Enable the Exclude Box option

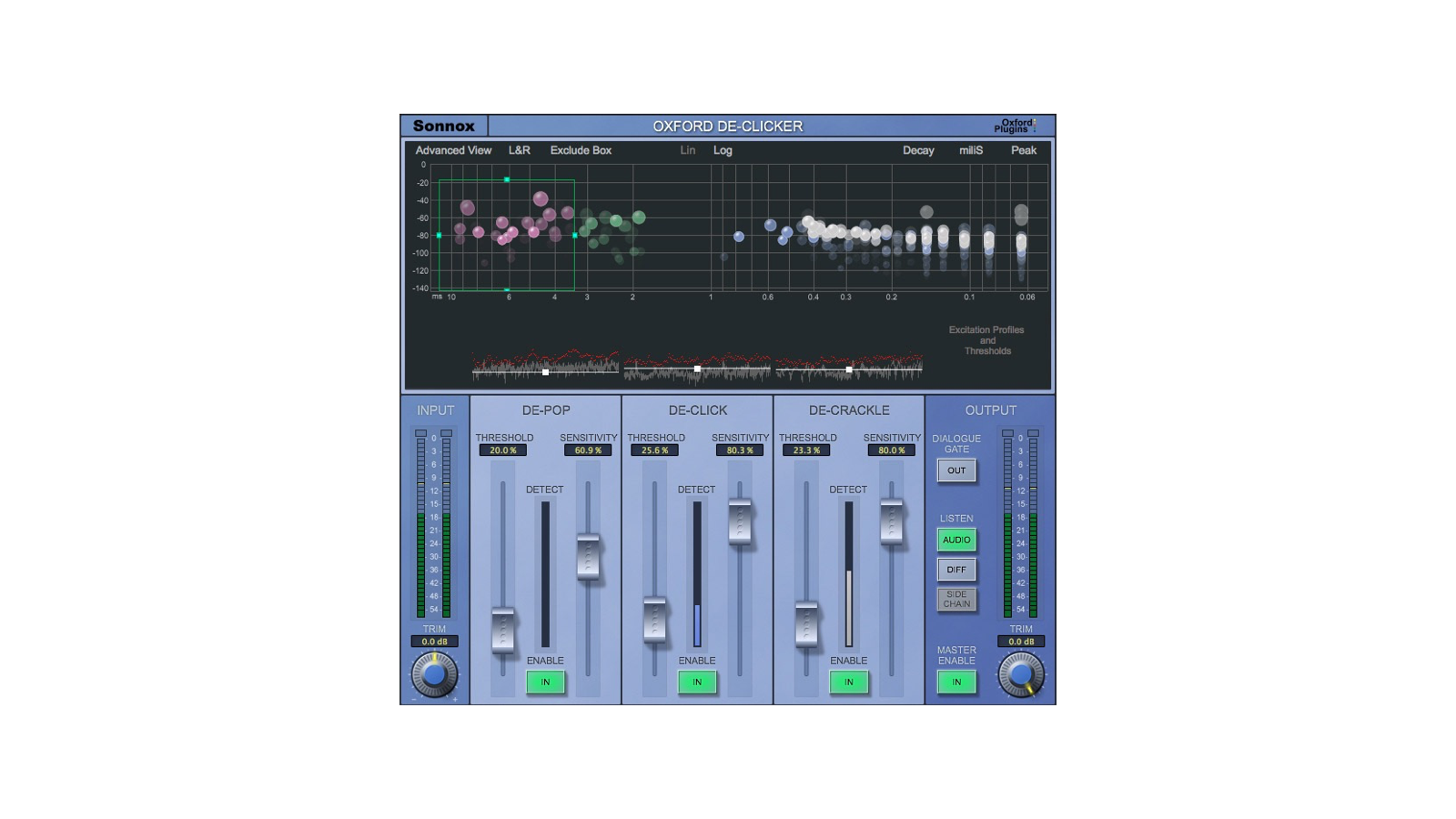click(581, 150)
